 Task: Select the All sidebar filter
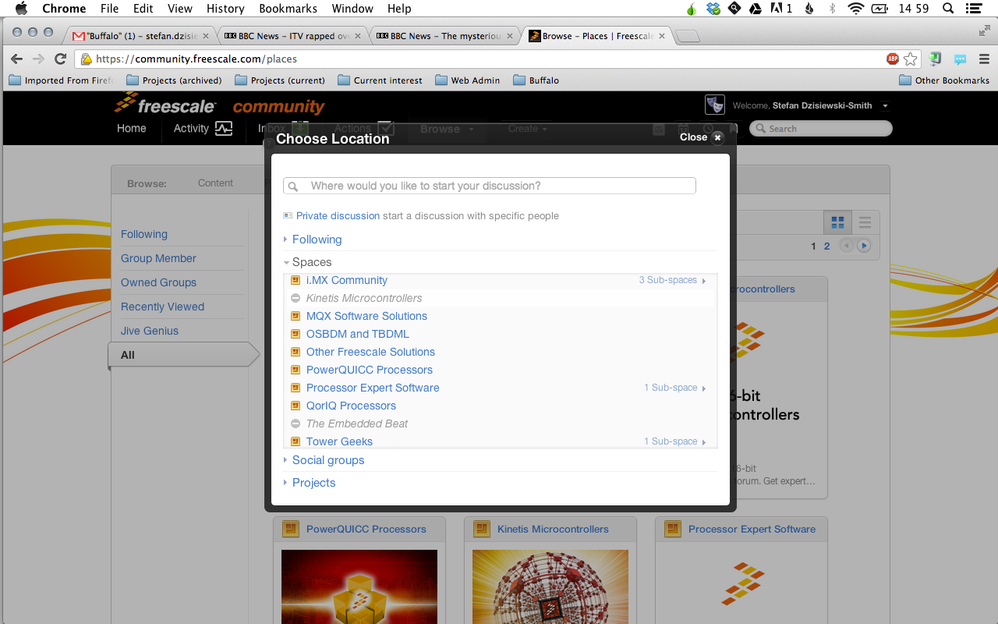point(183,355)
